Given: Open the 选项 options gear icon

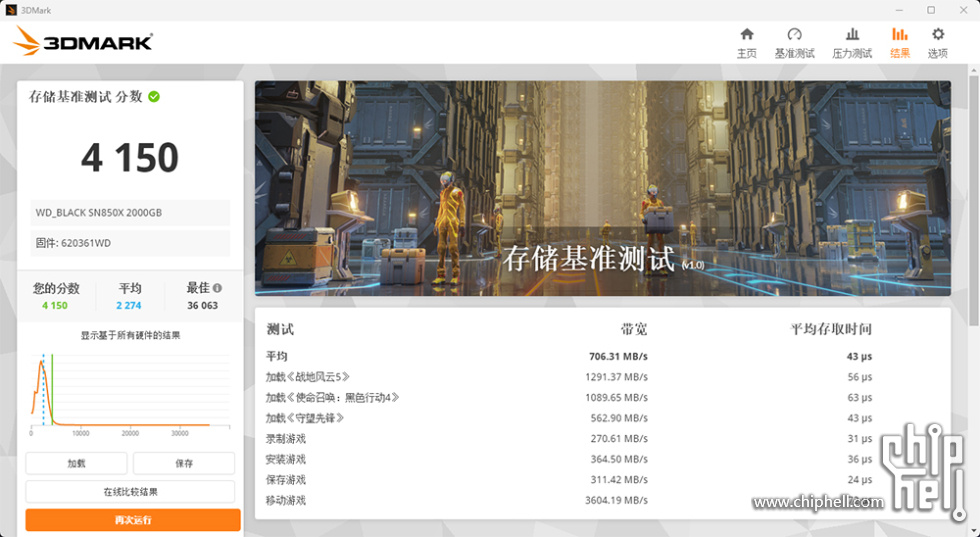Looking at the screenshot, I should [x=937, y=35].
